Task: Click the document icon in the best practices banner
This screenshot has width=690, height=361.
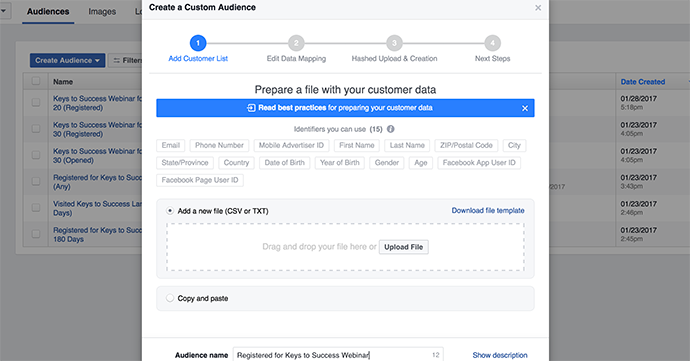Action: click(x=251, y=108)
